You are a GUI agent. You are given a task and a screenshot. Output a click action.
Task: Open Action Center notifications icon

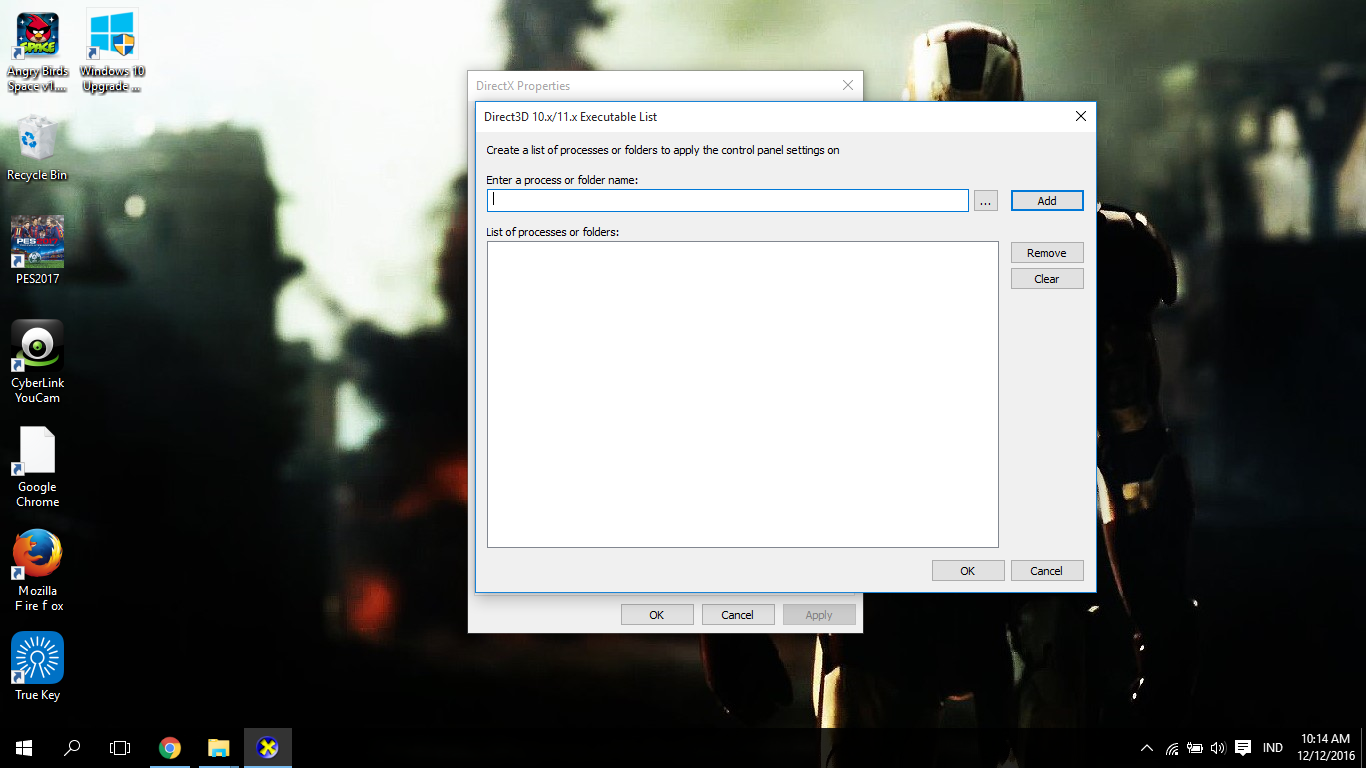click(1243, 748)
